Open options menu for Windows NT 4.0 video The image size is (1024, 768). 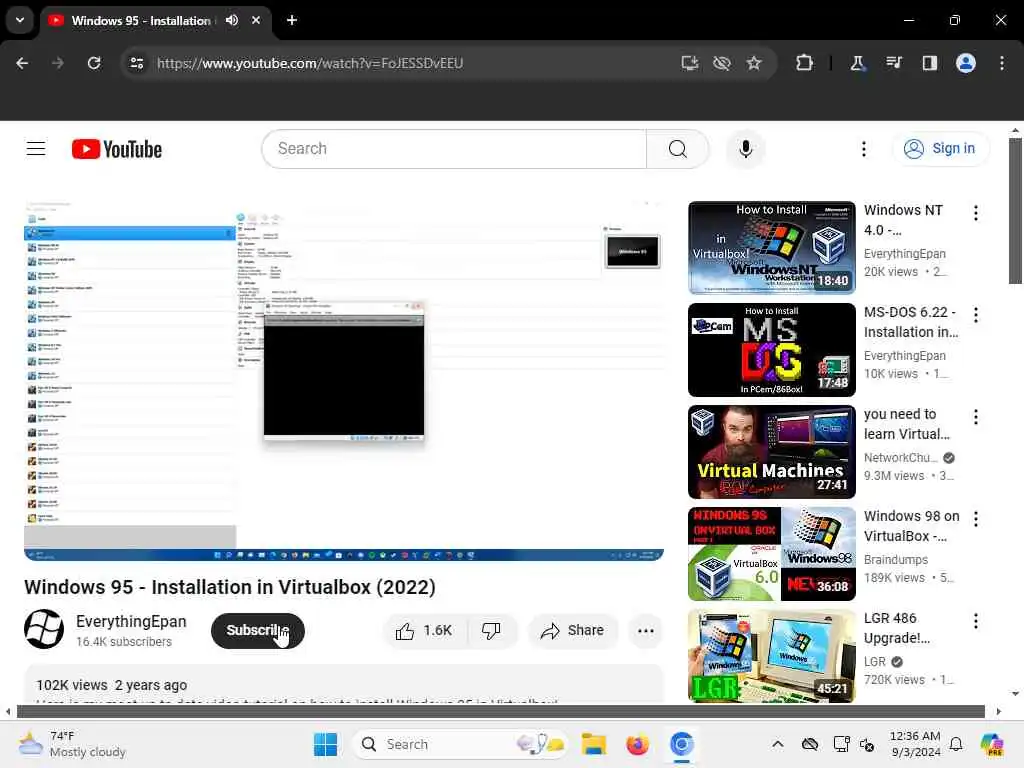(976, 213)
